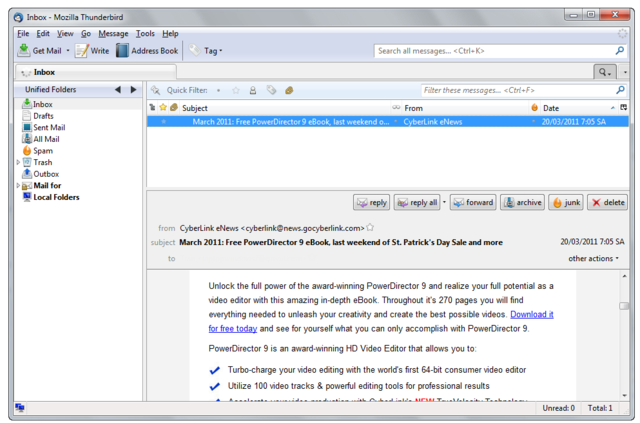
Task: Expand the other actions dropdown
Action: 593,258
